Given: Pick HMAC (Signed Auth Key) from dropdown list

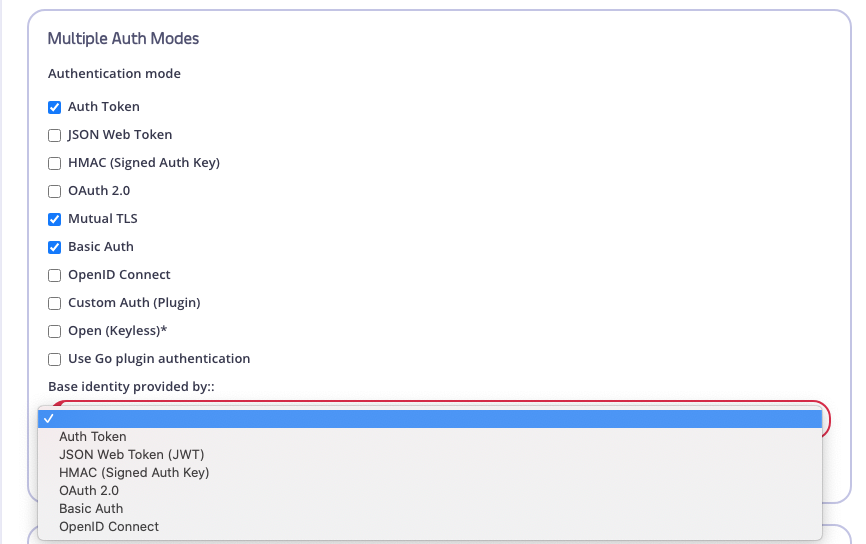Looking at the screenshot, I should coord(134,473).
